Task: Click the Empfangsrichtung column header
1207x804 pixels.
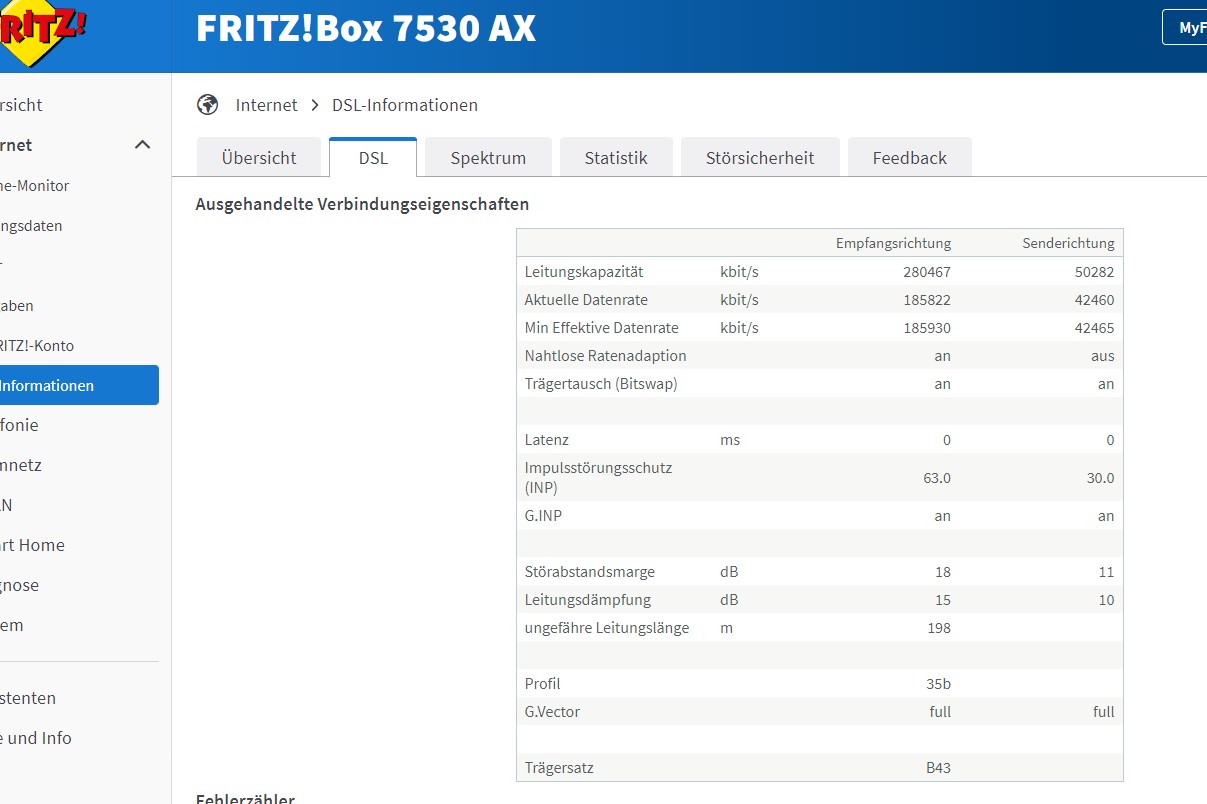Action: point(893,243)
